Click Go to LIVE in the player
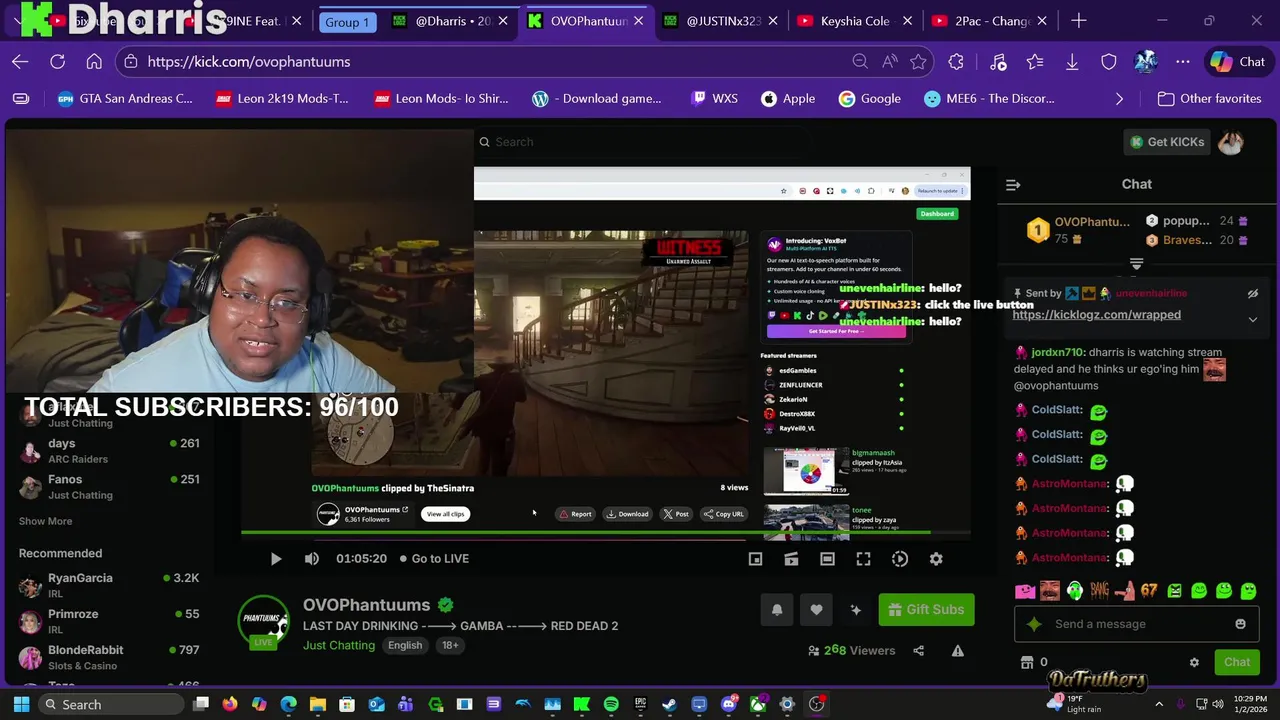Image resolution: width=1280 pixels, height=720 pixels. pos(434,559)
